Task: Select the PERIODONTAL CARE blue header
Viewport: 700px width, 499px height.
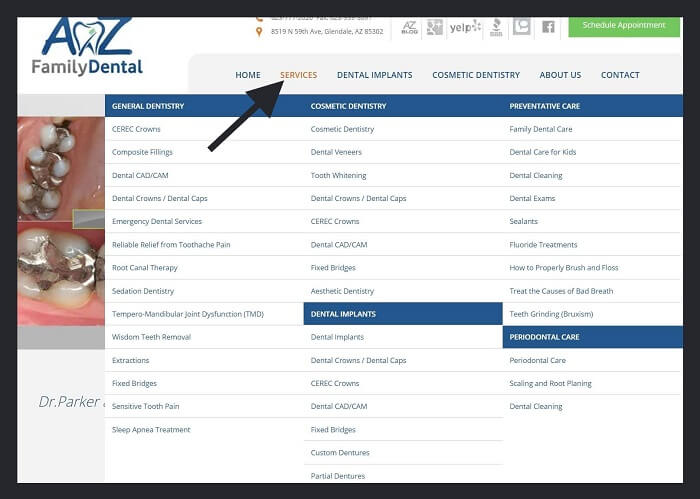Action: [592, 337]
